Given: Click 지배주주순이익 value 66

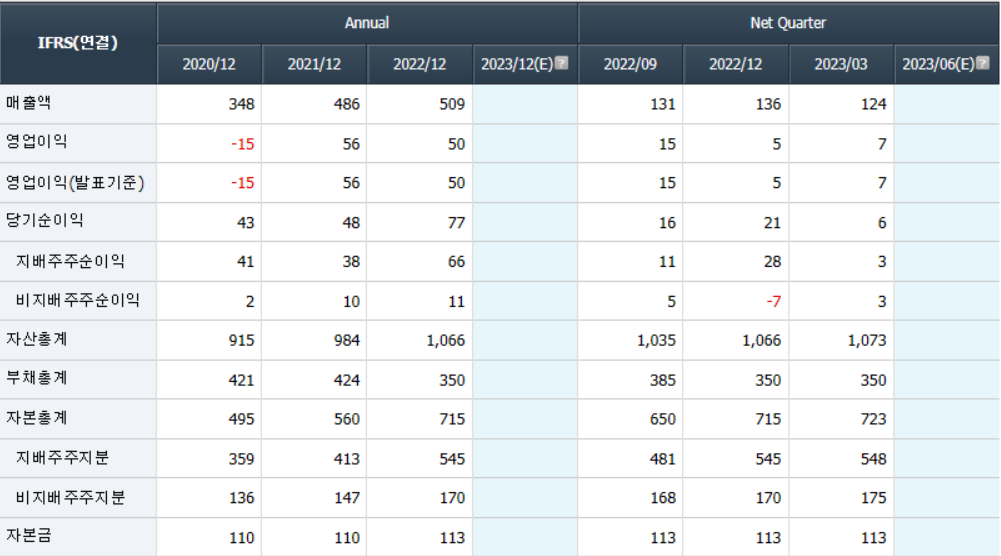Looking at the screenshot, I should click(456, 262).
